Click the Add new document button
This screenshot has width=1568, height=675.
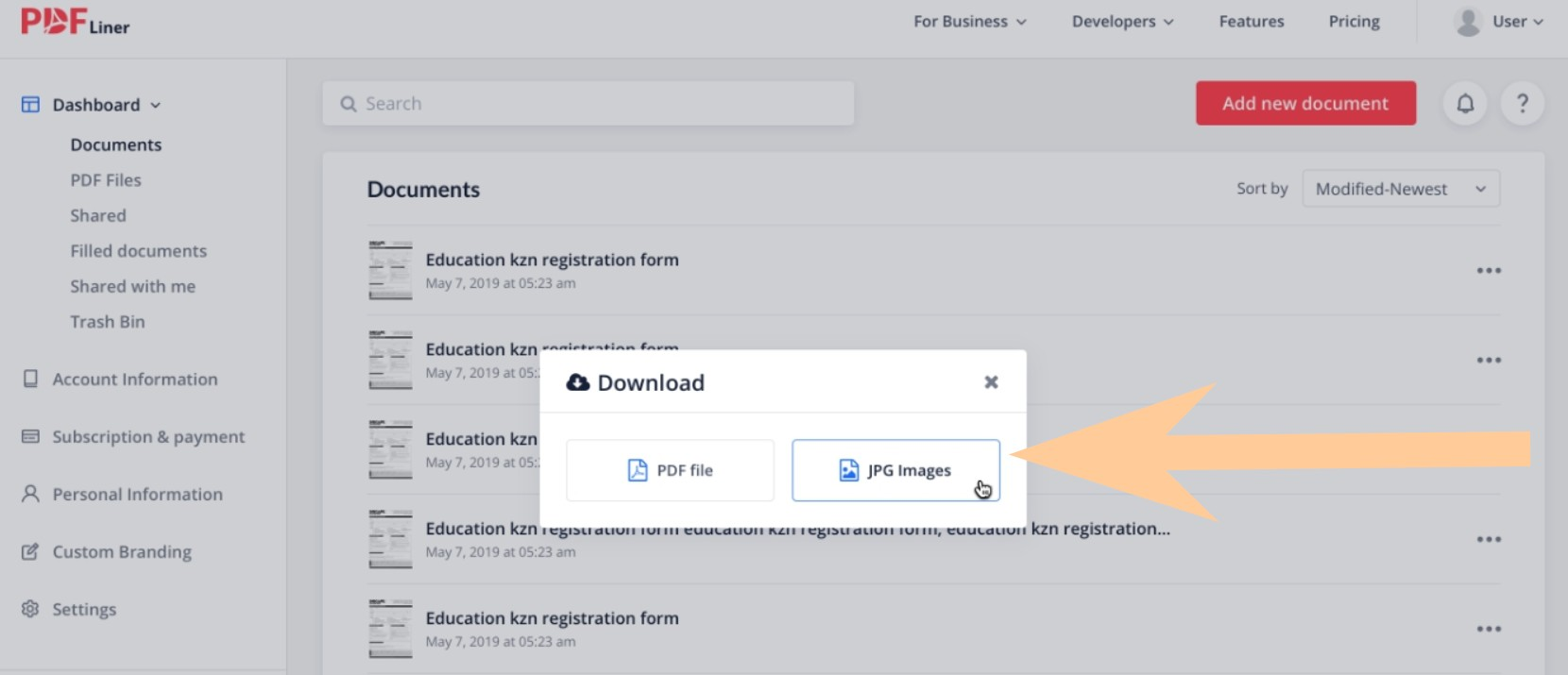[1305, 103]
